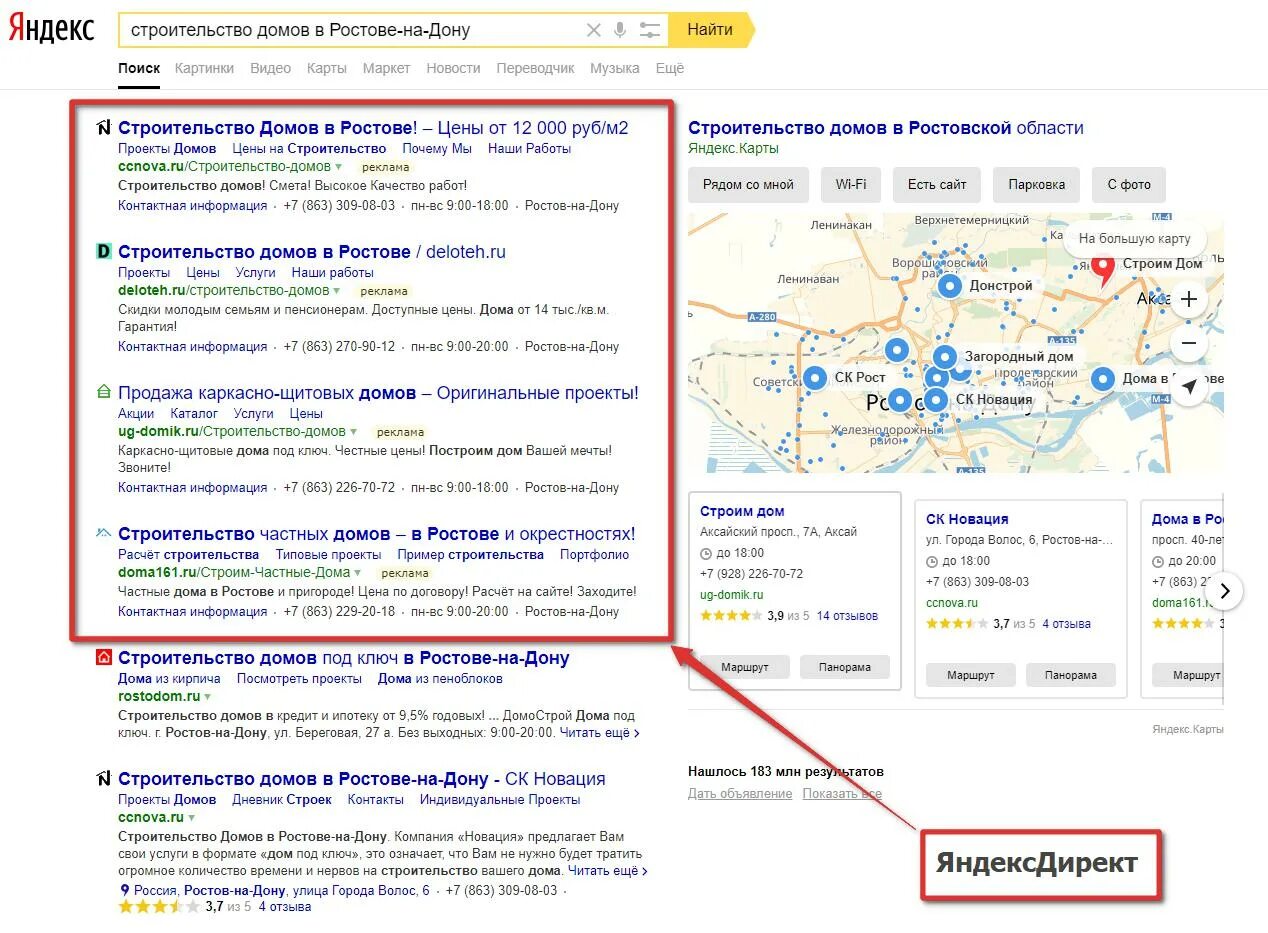Click the Яндекс logo
The height and width of the screenshot is (933, 1268).
point(51,29)
